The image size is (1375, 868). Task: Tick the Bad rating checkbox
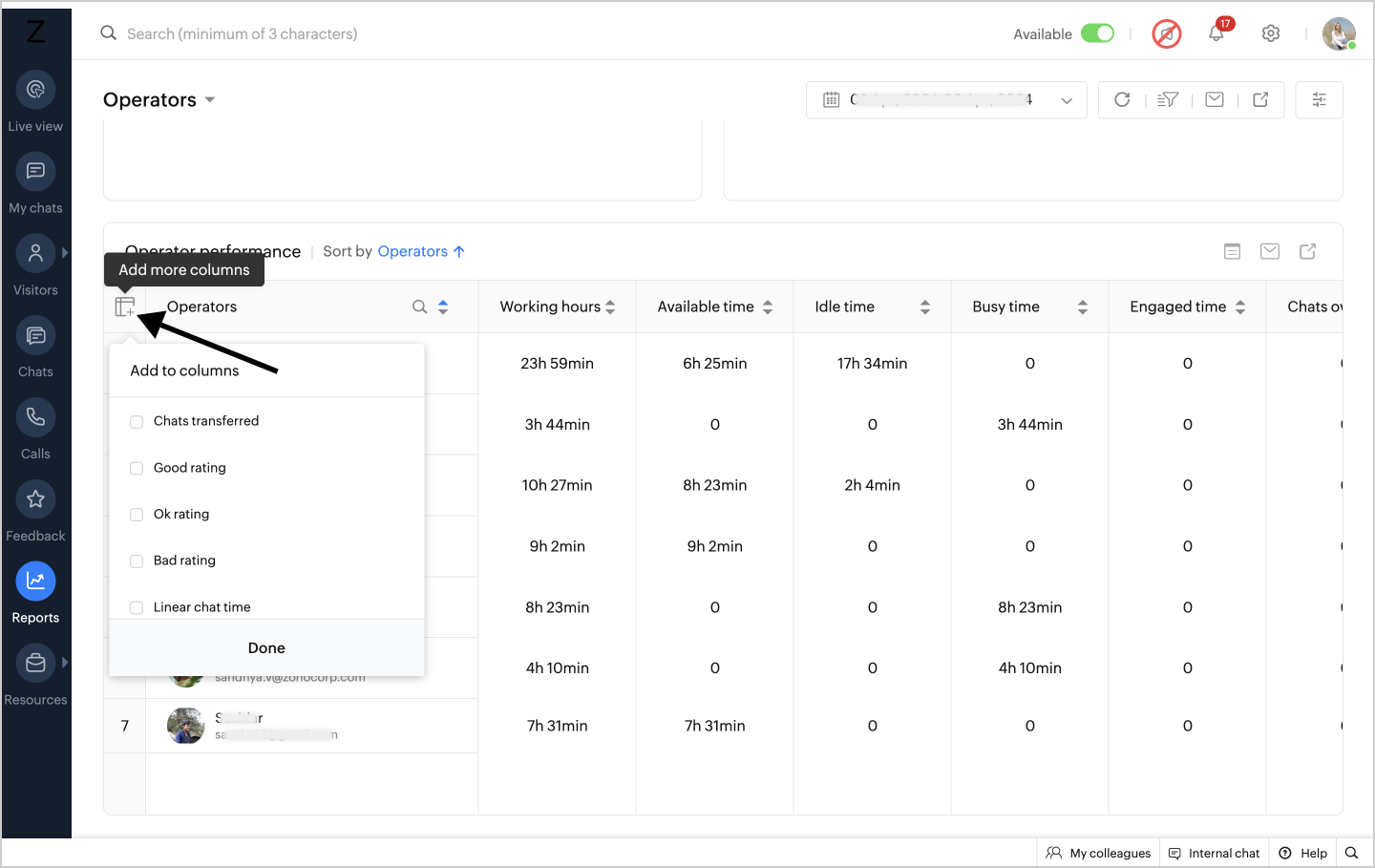click(137, 561)
